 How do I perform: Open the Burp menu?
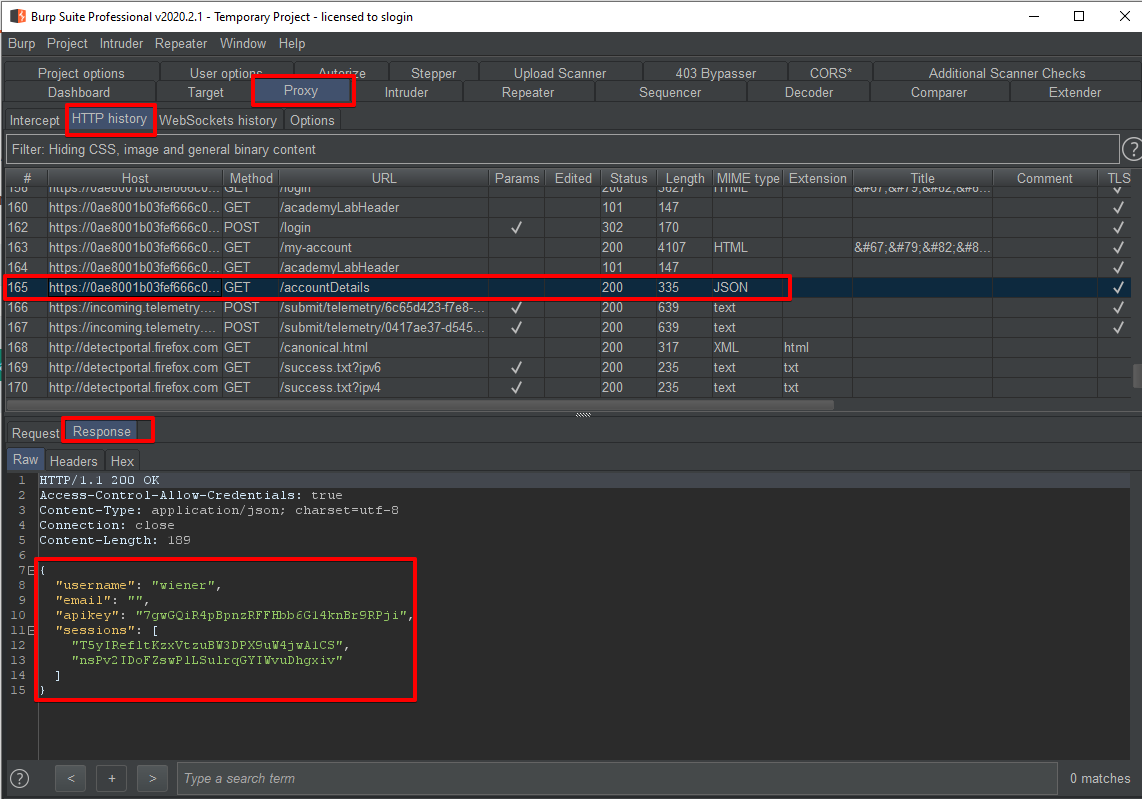[22, 44]
